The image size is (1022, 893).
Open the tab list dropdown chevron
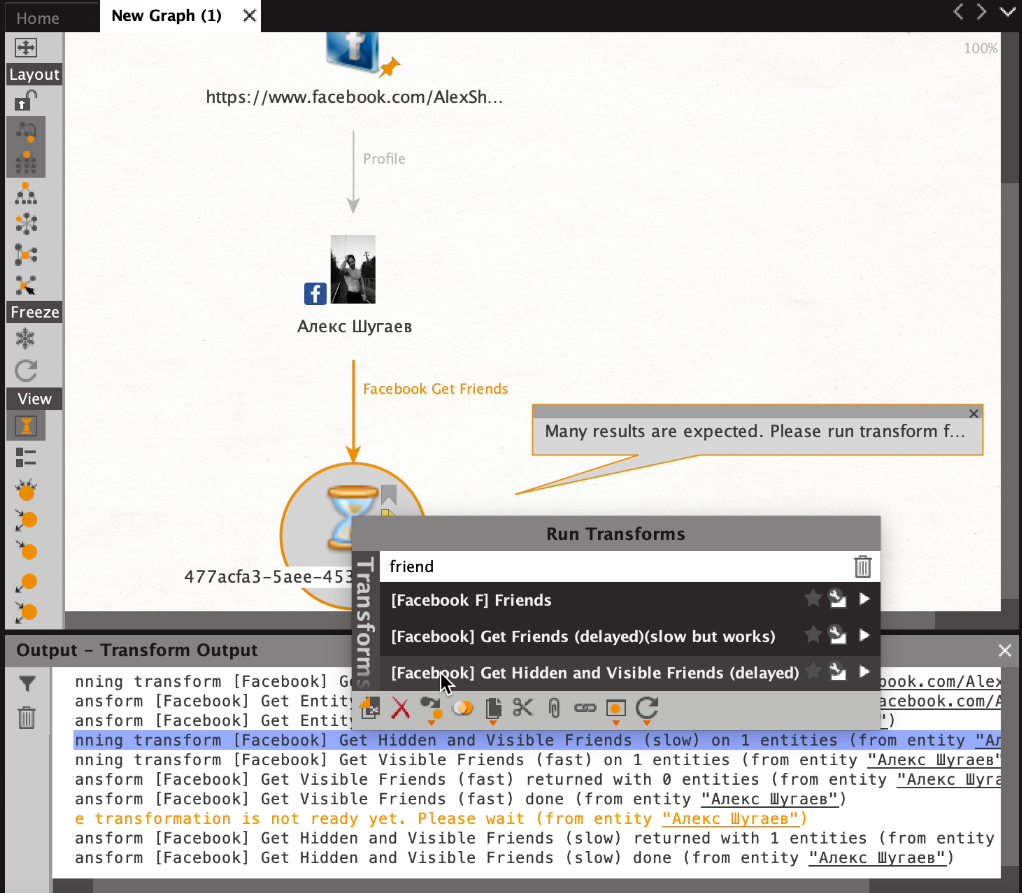click(x=1008, y=12)
